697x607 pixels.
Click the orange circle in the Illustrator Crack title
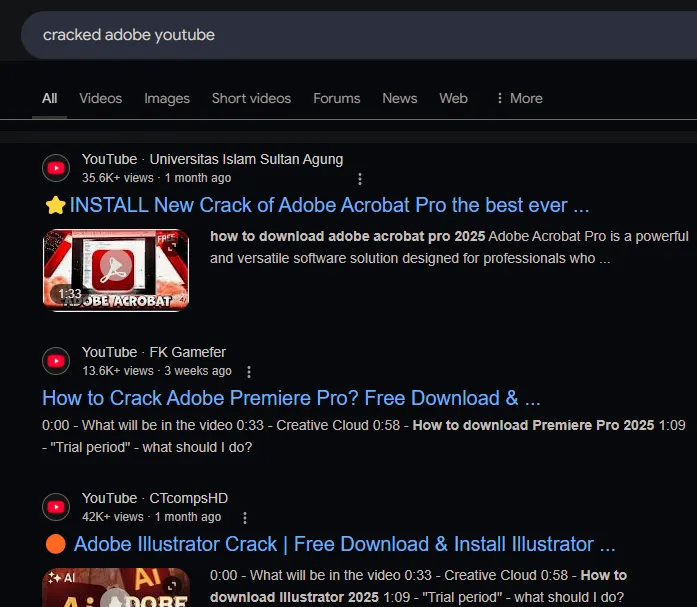point(56,544)
